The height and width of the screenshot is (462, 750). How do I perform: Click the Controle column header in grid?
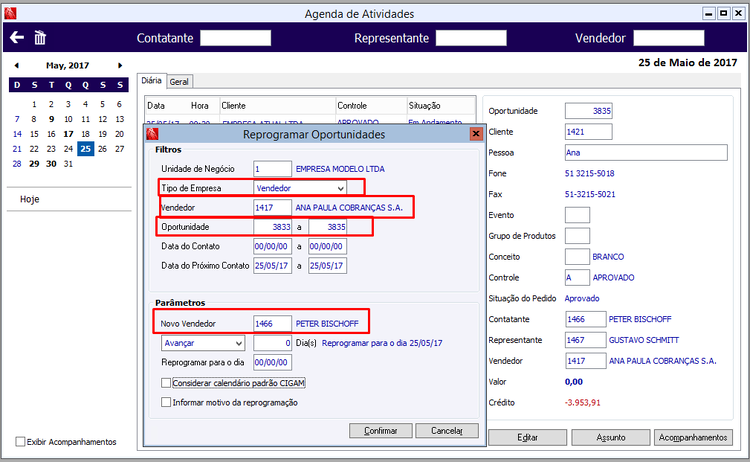point(371,106)
